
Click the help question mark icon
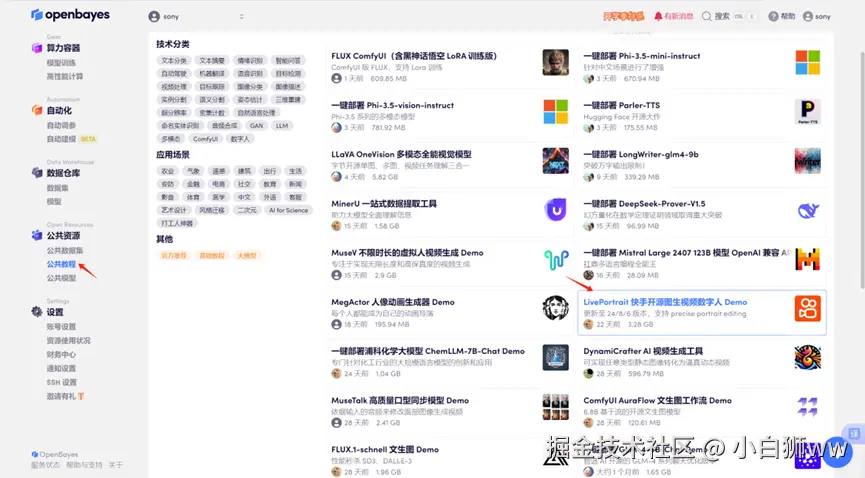coord(773,17)
